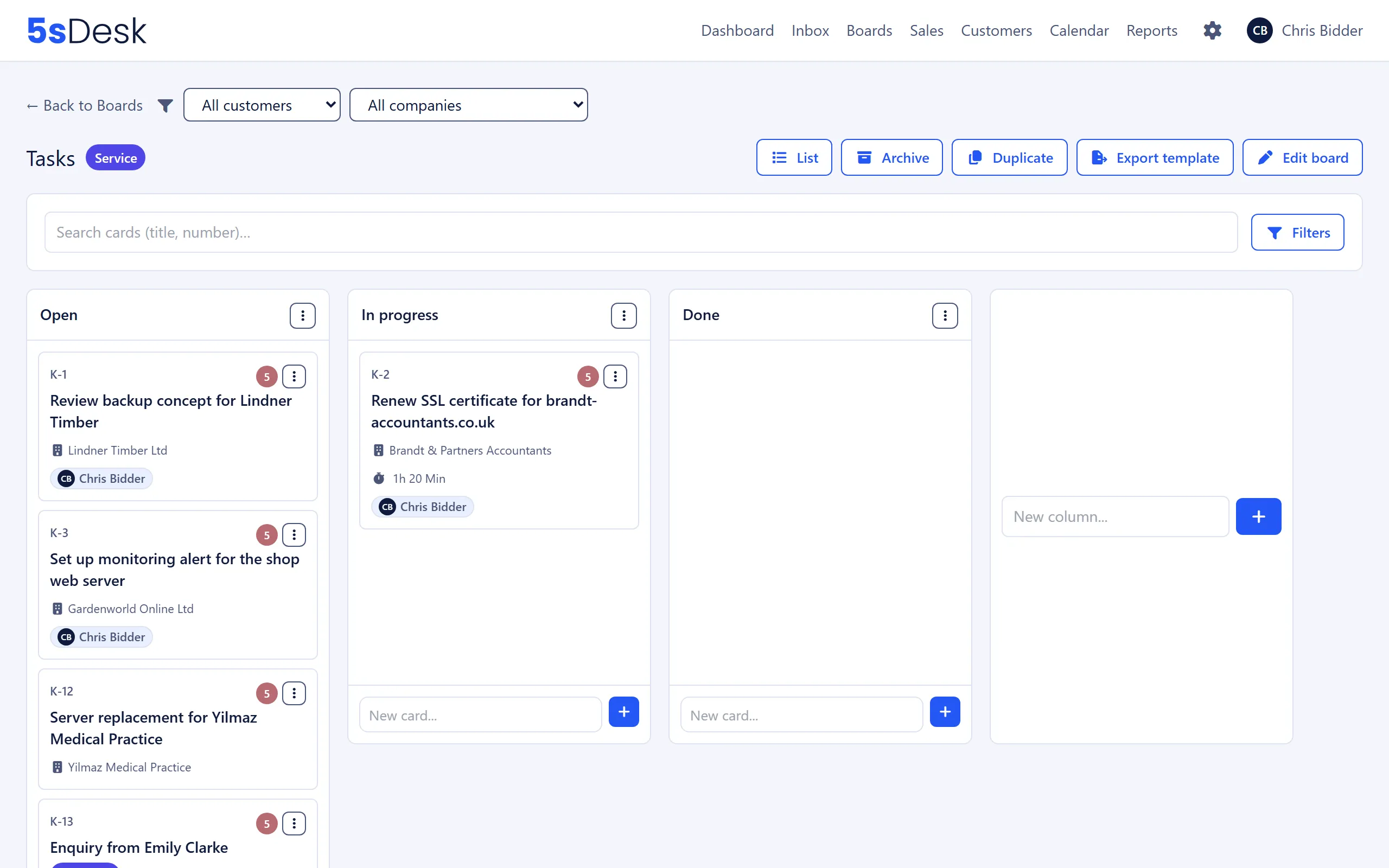Open the K-1 card three-dot menu
This screenshot has width=1389, height=868.
294,376
